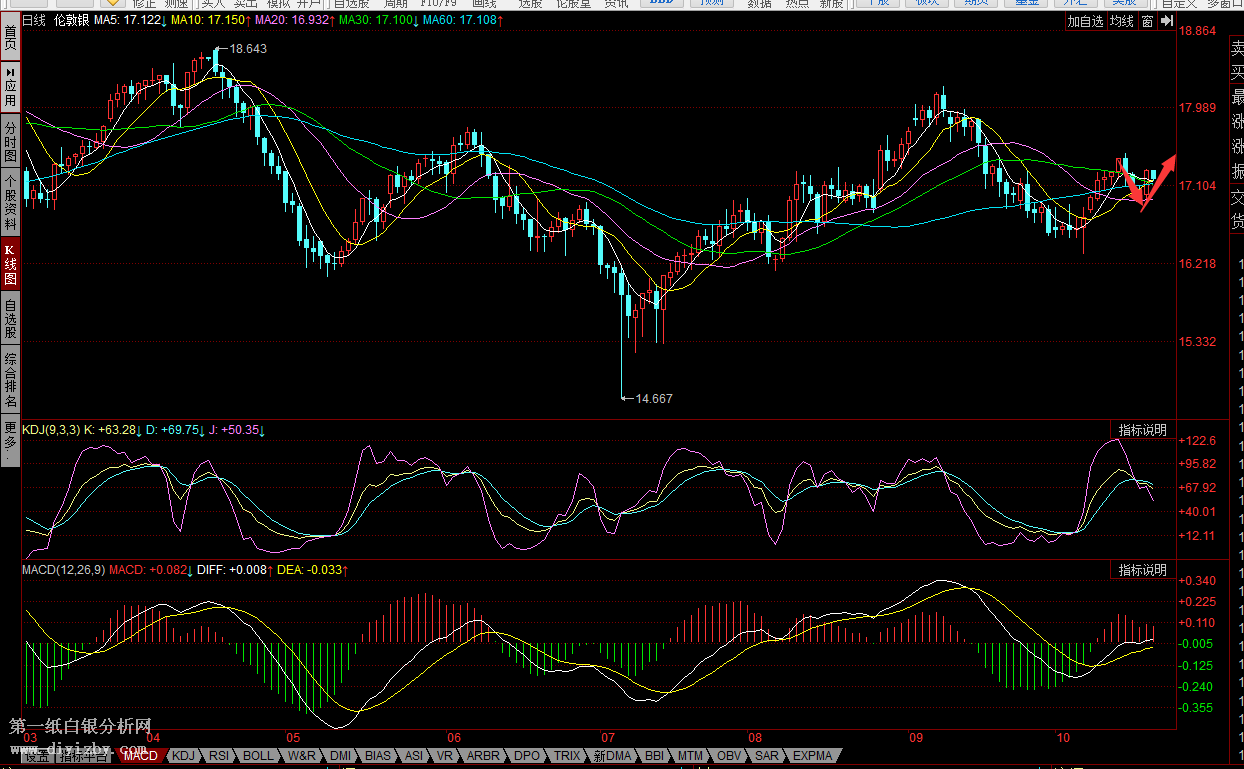Open 个股资料 in the left sidebar

coord(10,203)
